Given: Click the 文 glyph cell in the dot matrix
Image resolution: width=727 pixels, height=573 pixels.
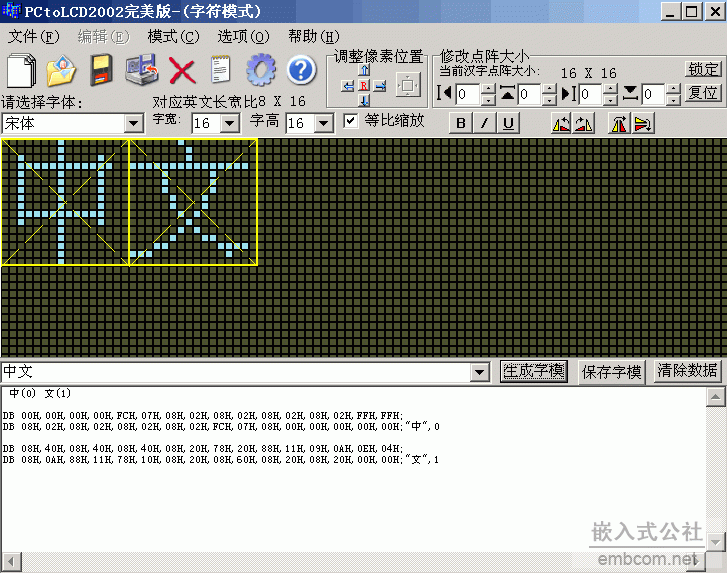Looking at the screenshot, I should [x=193, y=202].
